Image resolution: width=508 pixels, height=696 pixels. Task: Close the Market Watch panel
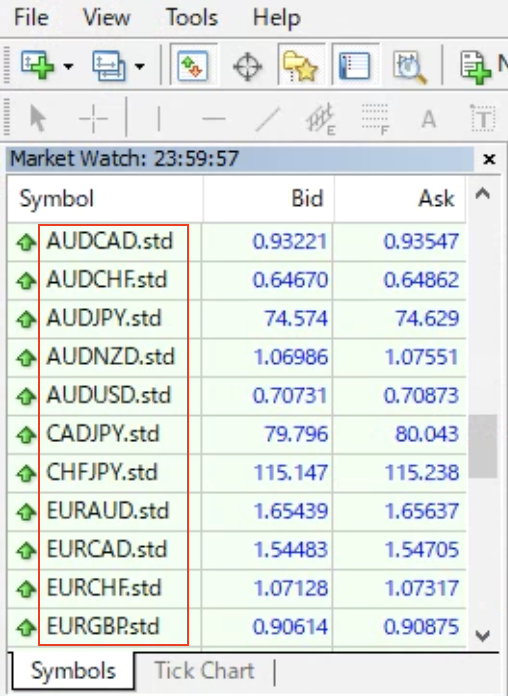tap(489, 159)
